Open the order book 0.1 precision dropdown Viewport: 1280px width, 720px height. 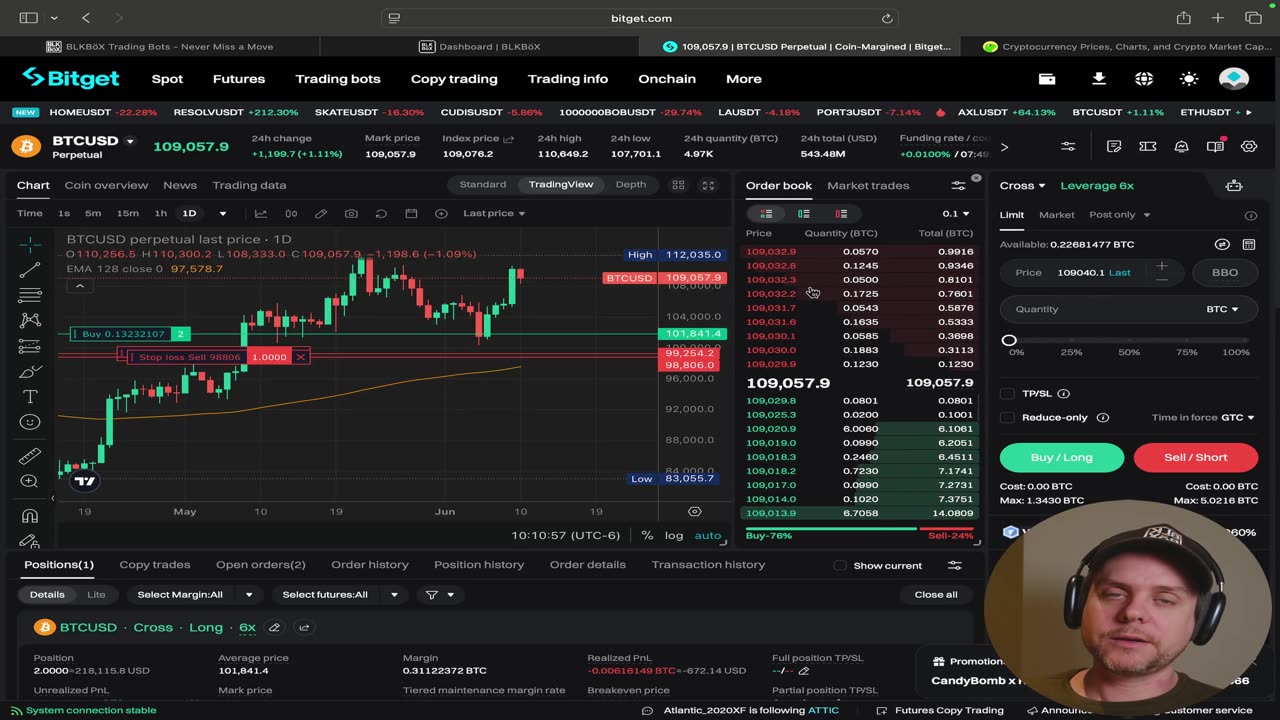point(956,213)
